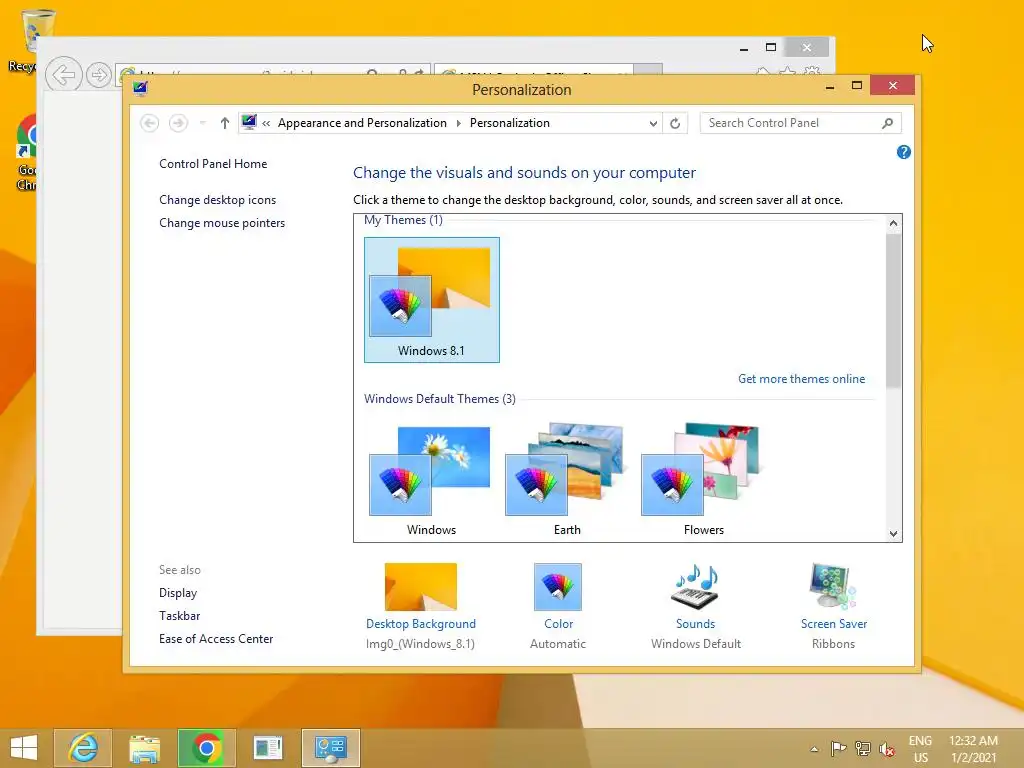Click the help question mark icon
Viewport: 1024px width, 768px height.
point(904,152)
